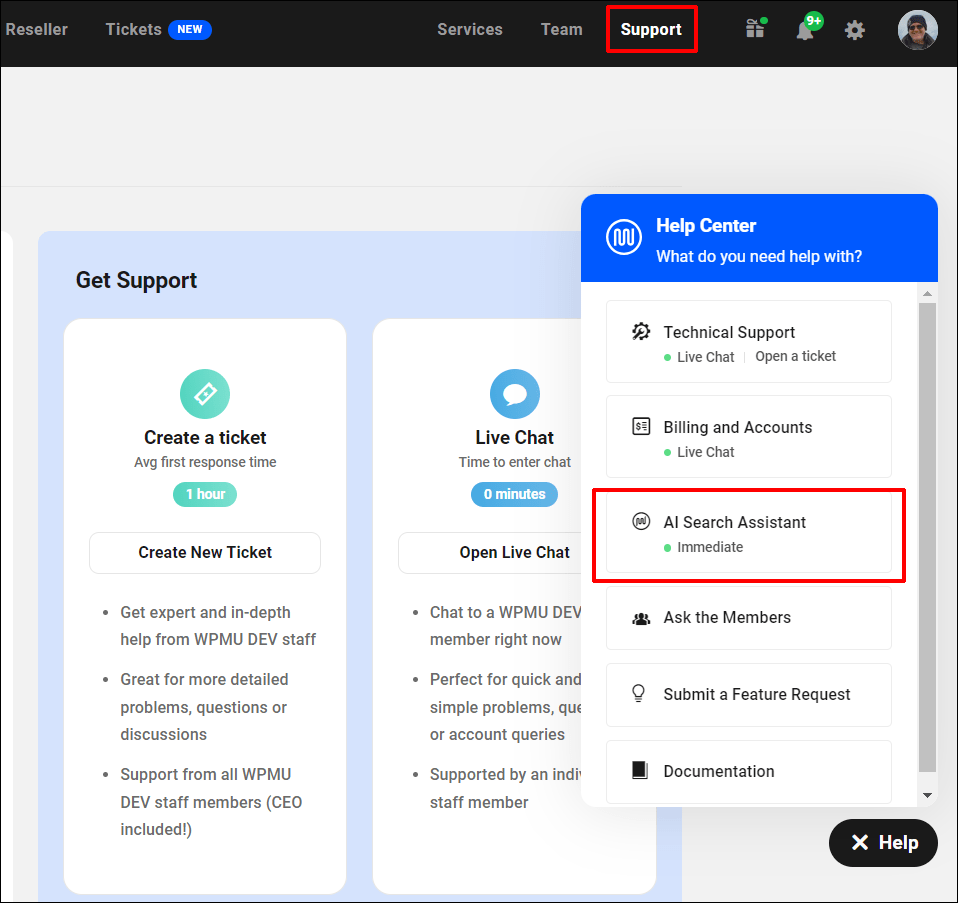
Task: Click 'Get expert and in-depth help' bullet
Action: (218, 626)
